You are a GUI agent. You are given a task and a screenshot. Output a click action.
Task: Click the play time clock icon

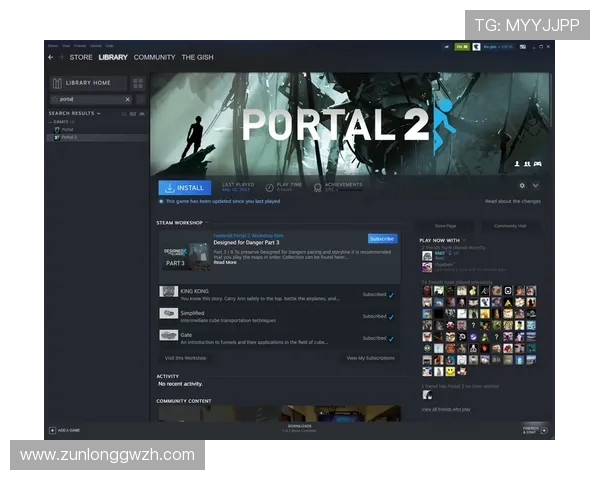tap(269, 187)
